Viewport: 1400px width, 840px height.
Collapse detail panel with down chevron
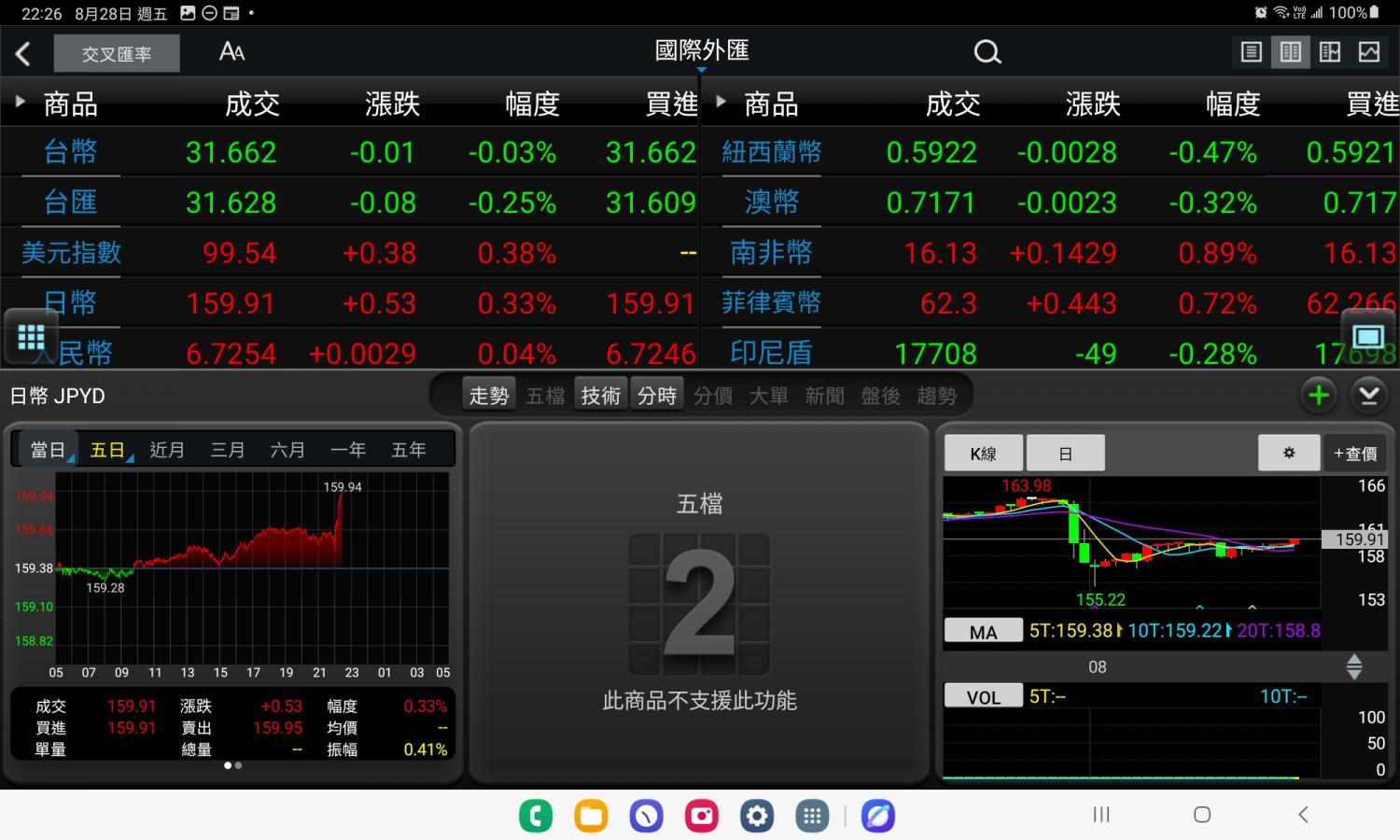click(x=1369, y=396)
